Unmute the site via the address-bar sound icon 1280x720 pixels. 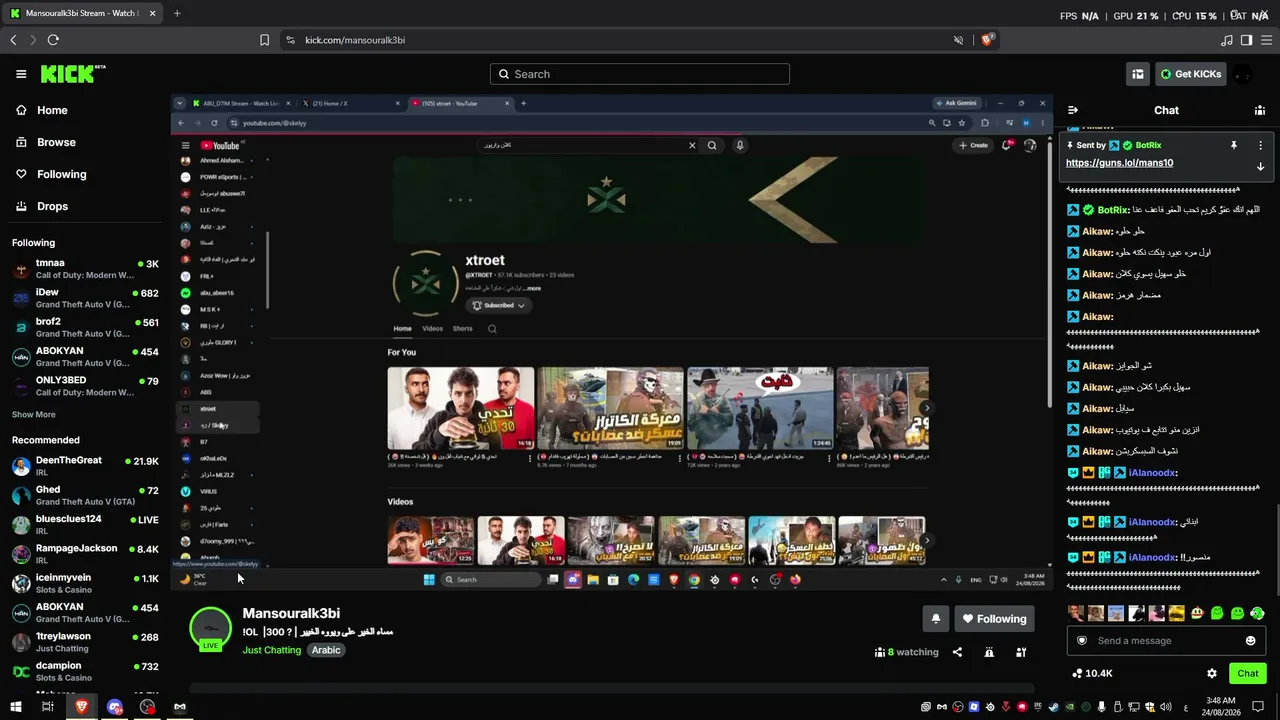point(958,40)
